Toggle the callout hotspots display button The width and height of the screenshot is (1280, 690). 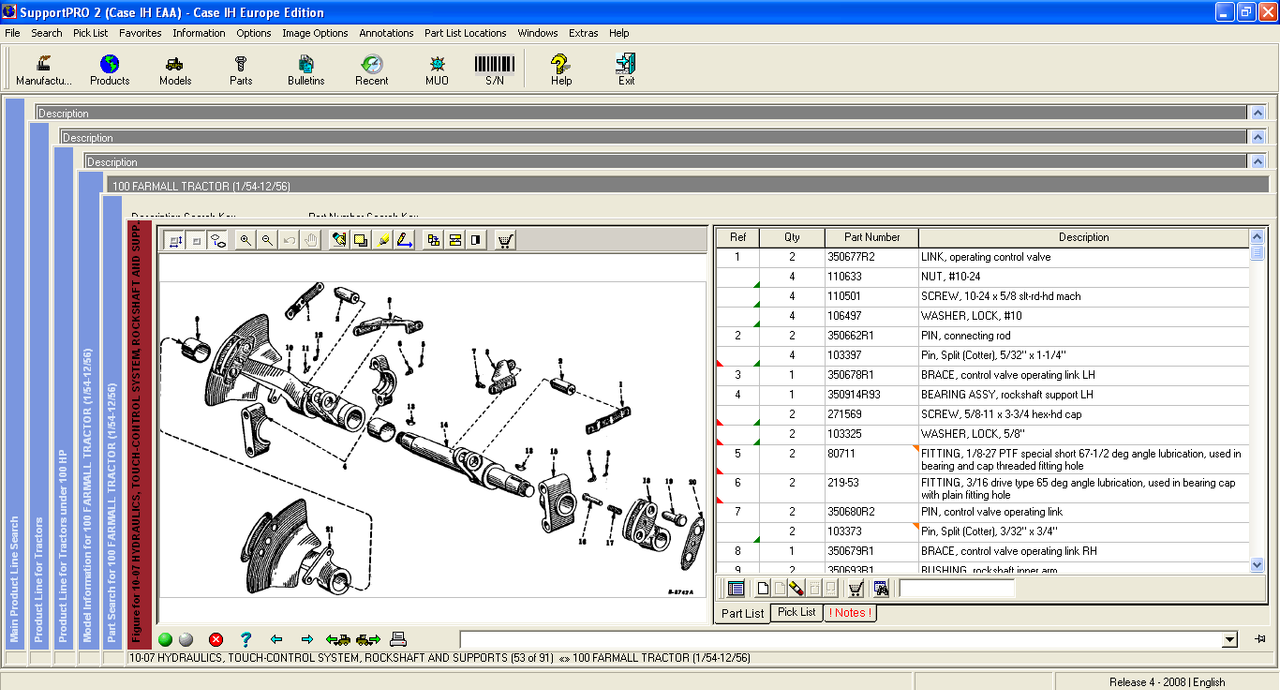[217, 240]
